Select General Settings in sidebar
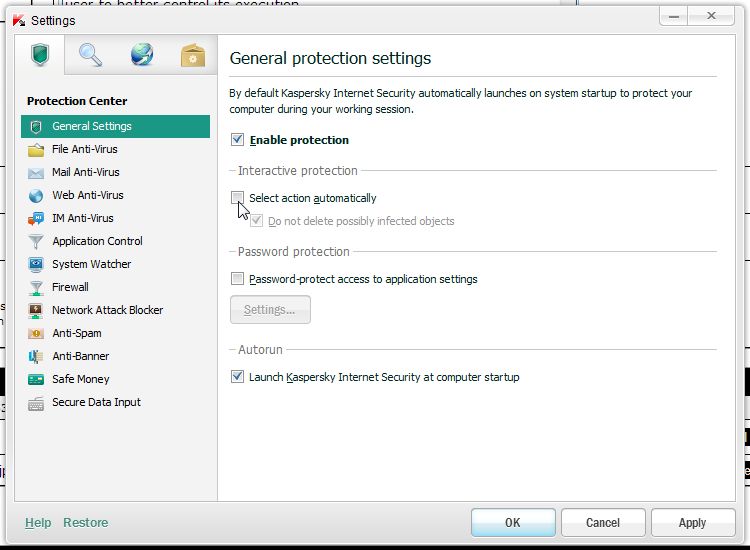Image resolution: width=750 pixels, height=550 pixels. (115, 126)
